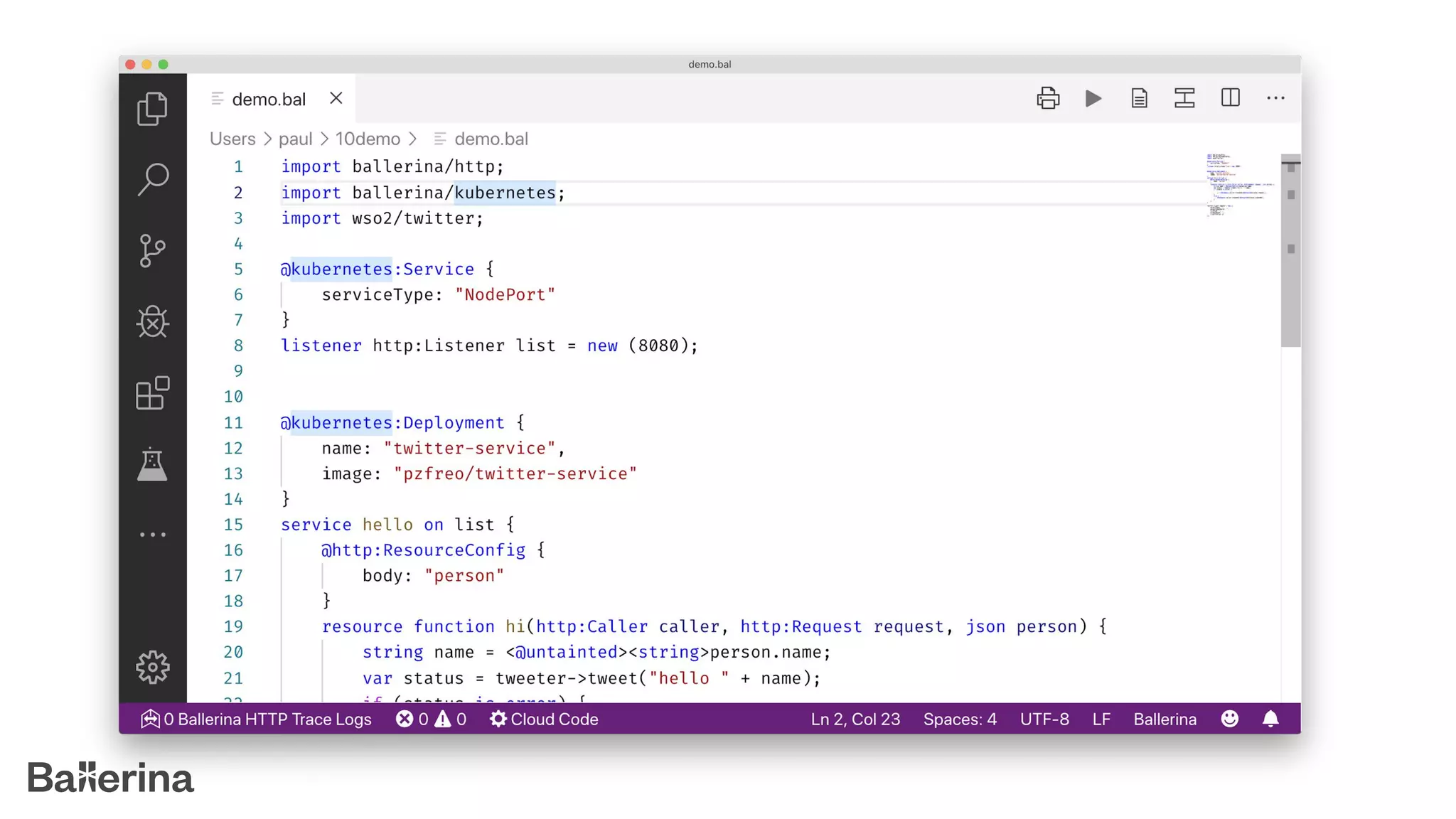The height and width of the screenshot is (819, 1456).
Task: Select the demo.bal editor tab
Action: pyautogui.click(x=268, y=100)
